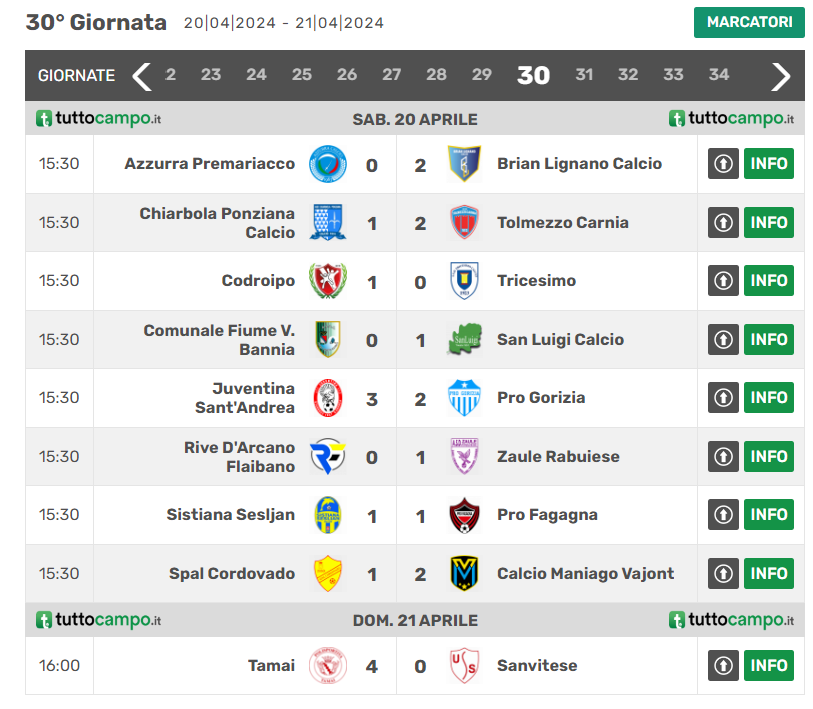Click the Pro Gorizia team crest
Viewport: 813px width, 709px height.
(x=464, y=398)
